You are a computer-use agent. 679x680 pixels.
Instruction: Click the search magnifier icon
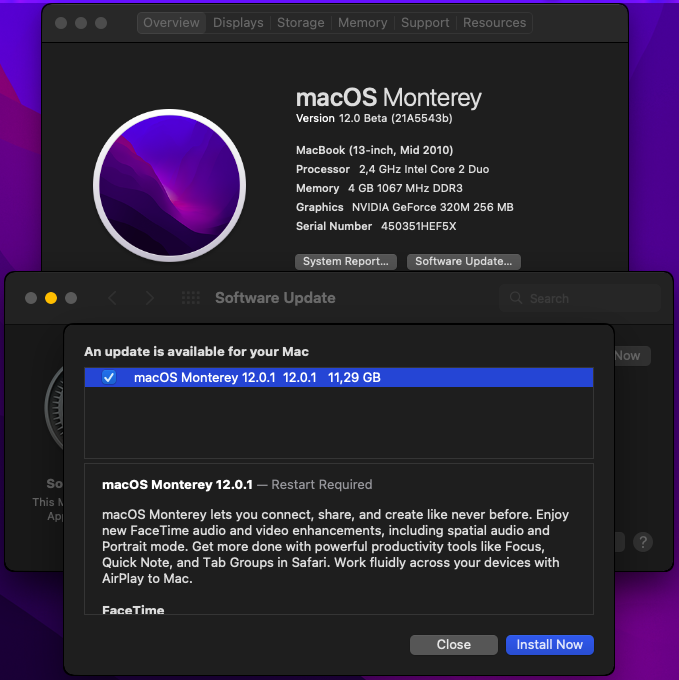(516, 298)
